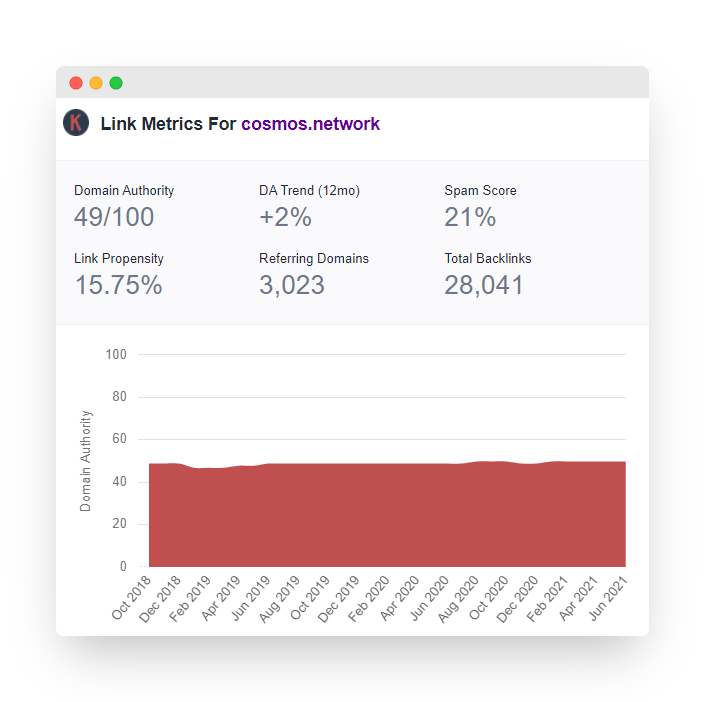Click the Jun 2020 x-axis label
705x702 pixels.
(430, 598)
